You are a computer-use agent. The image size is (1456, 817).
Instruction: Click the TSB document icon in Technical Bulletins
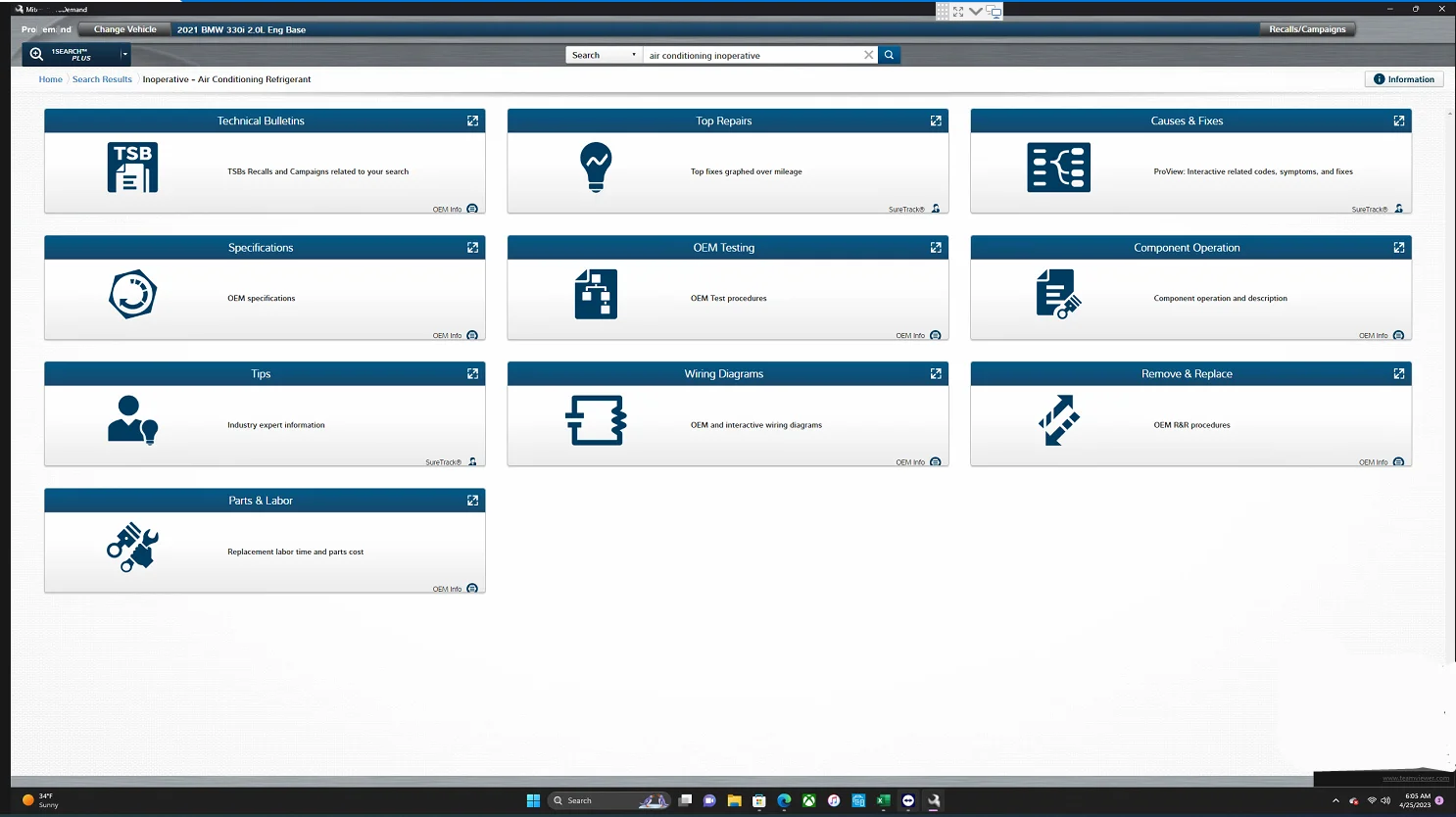coord(132,168)
